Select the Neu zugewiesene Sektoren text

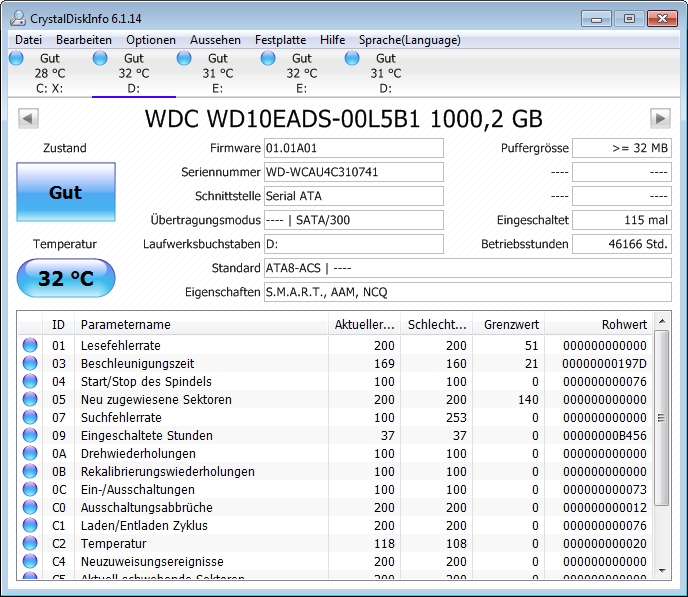[x=156, y=400]
